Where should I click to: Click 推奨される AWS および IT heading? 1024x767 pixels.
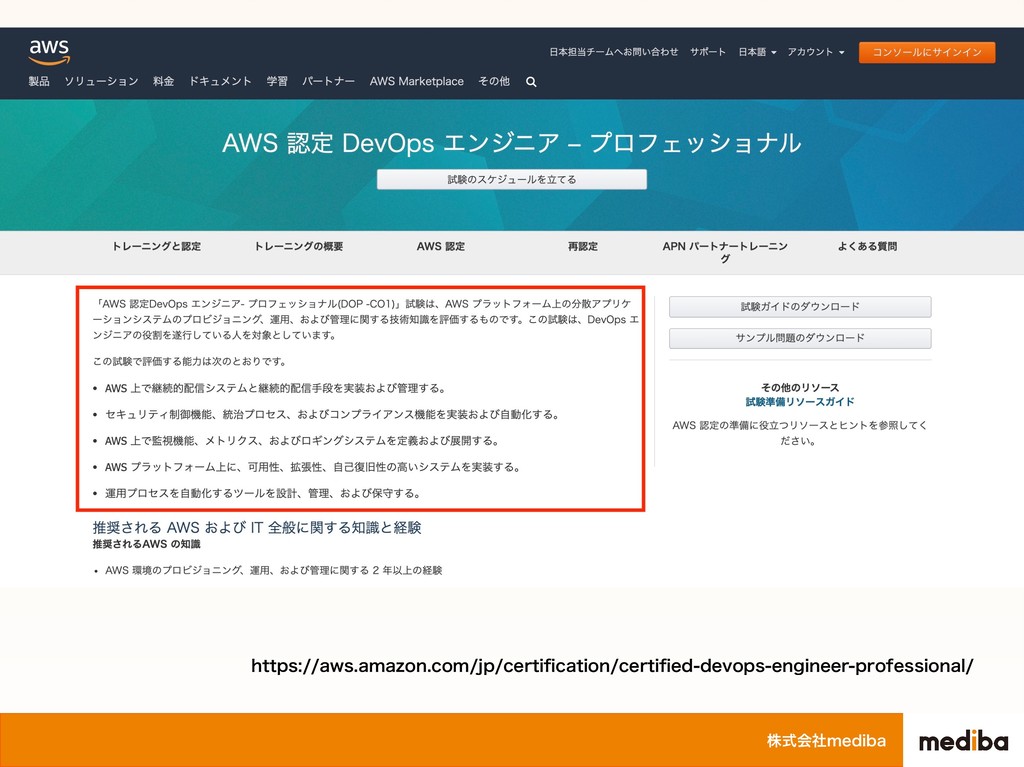point(257,527)
